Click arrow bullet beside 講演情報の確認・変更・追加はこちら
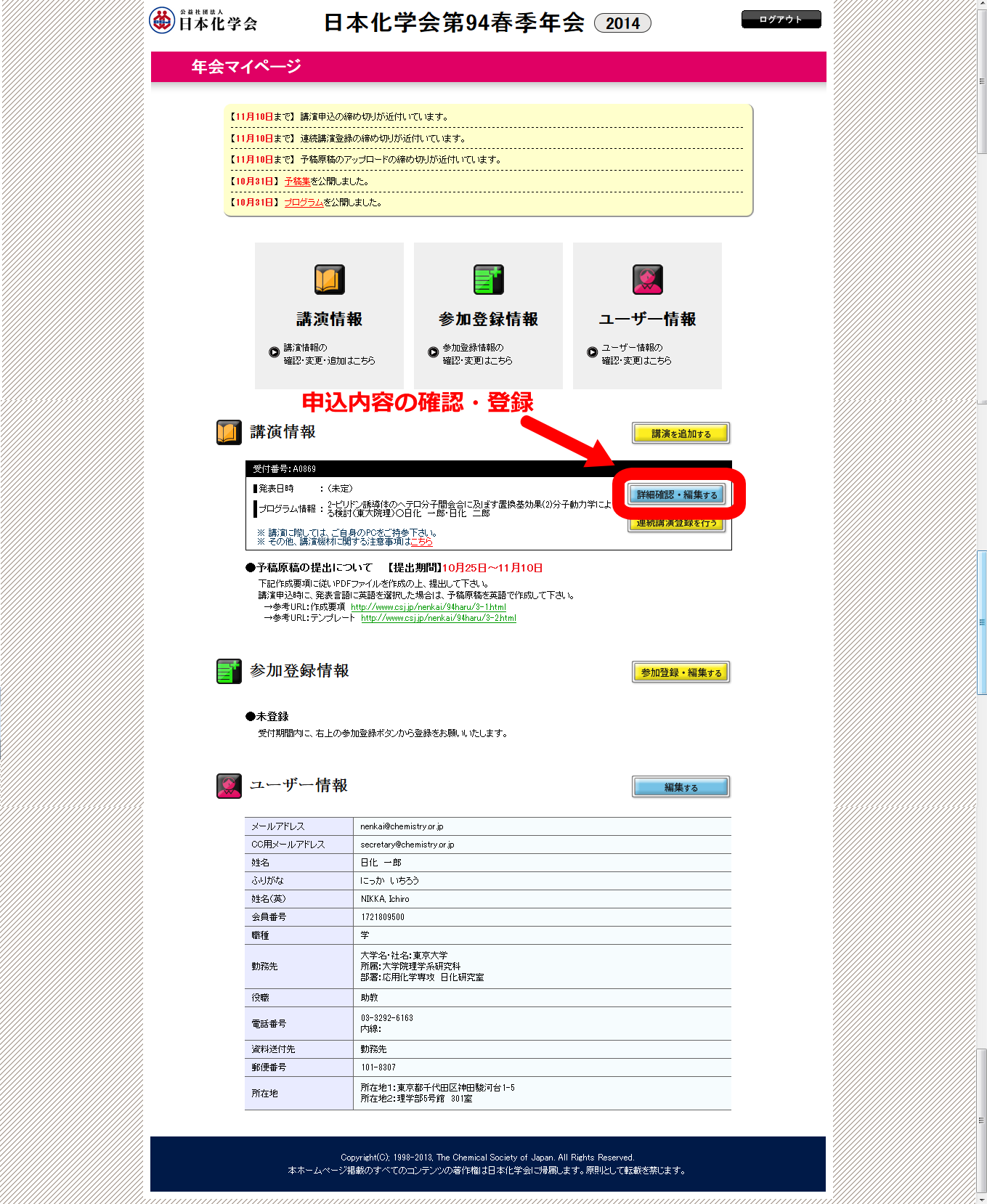Image resolution: width=987 pixels, height=1204 pixels. point(274,352)
